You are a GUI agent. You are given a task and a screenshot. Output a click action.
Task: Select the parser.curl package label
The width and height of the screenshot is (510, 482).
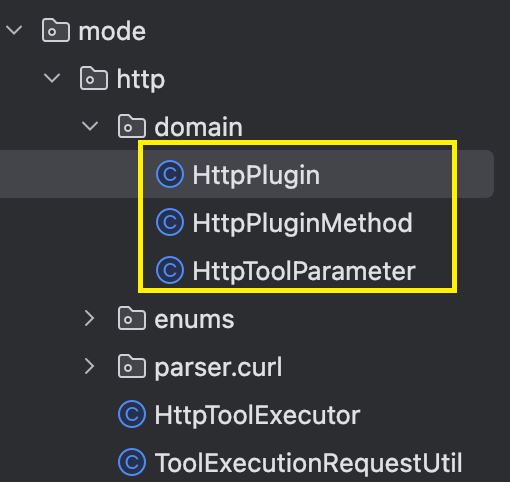coord(218,367)
